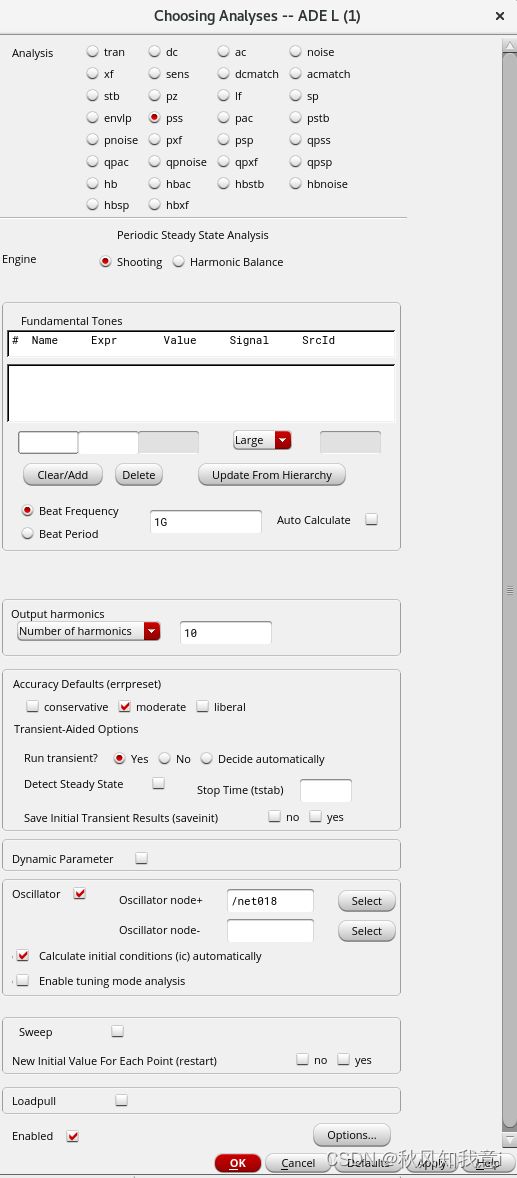This screenshot has width=517, height=1178.
Task: Choose the ac analysis radio button
Action: click(223, 52)
